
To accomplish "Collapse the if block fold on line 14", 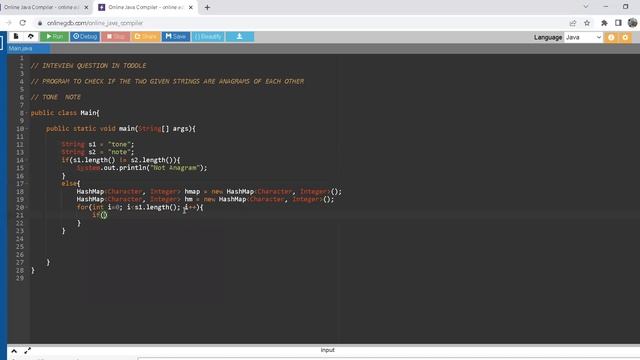I will point(27,160).
